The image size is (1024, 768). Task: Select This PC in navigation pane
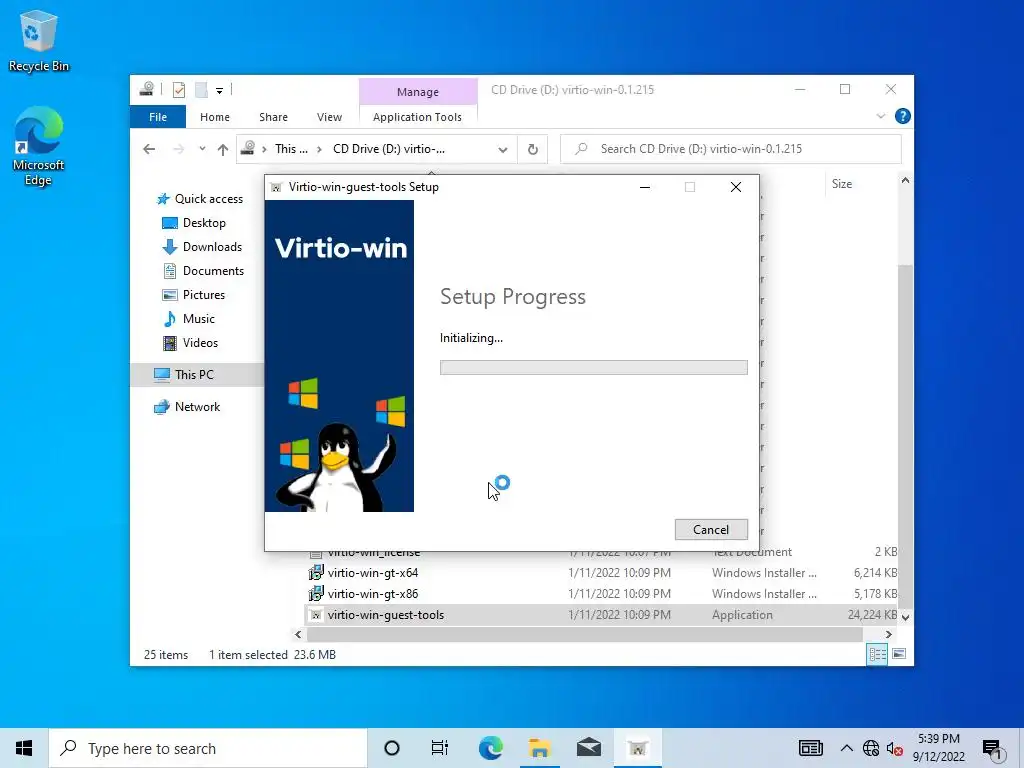click(x=196, y=375)
